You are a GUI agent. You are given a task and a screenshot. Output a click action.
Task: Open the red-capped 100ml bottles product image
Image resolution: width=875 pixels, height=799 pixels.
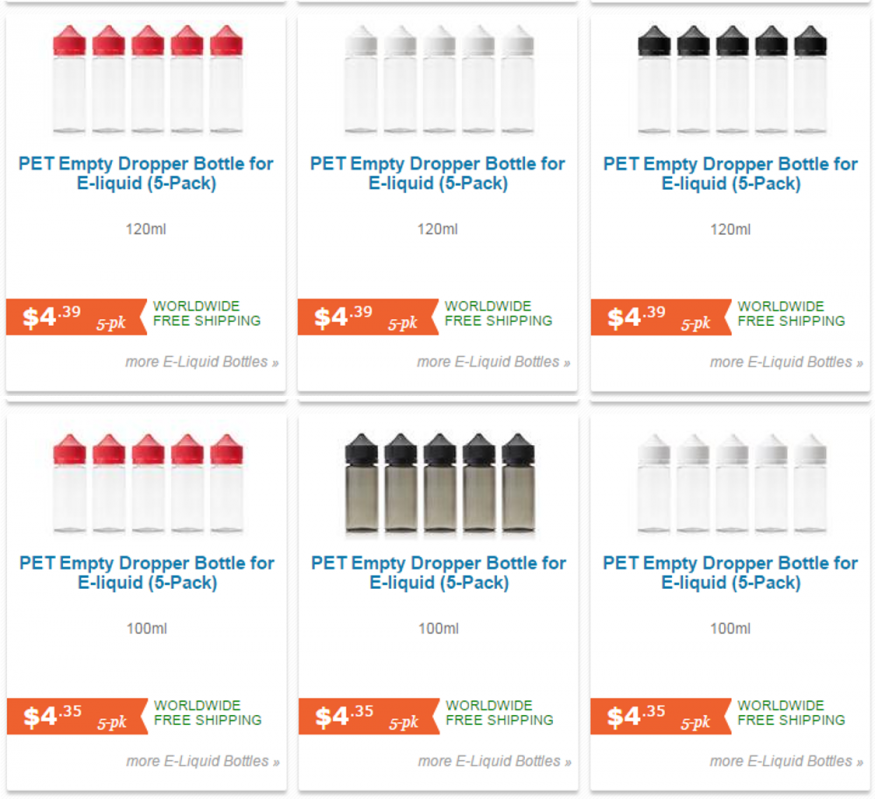146,482
